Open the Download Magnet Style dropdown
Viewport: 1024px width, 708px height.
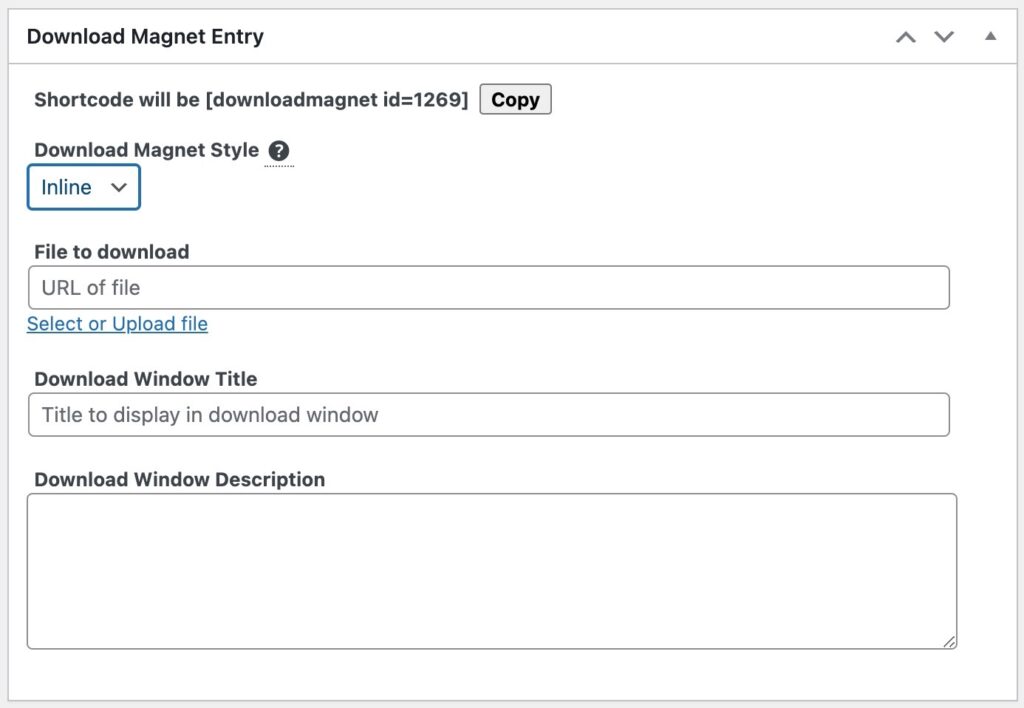point(84,187)
